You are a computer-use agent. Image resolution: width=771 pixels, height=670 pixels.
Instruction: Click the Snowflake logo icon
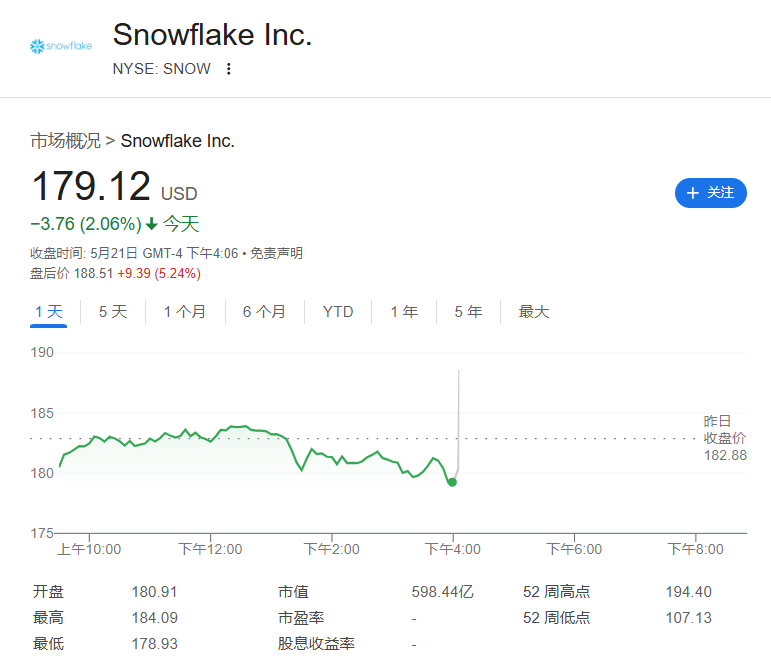pyautogui.click(x=60, y=46)
